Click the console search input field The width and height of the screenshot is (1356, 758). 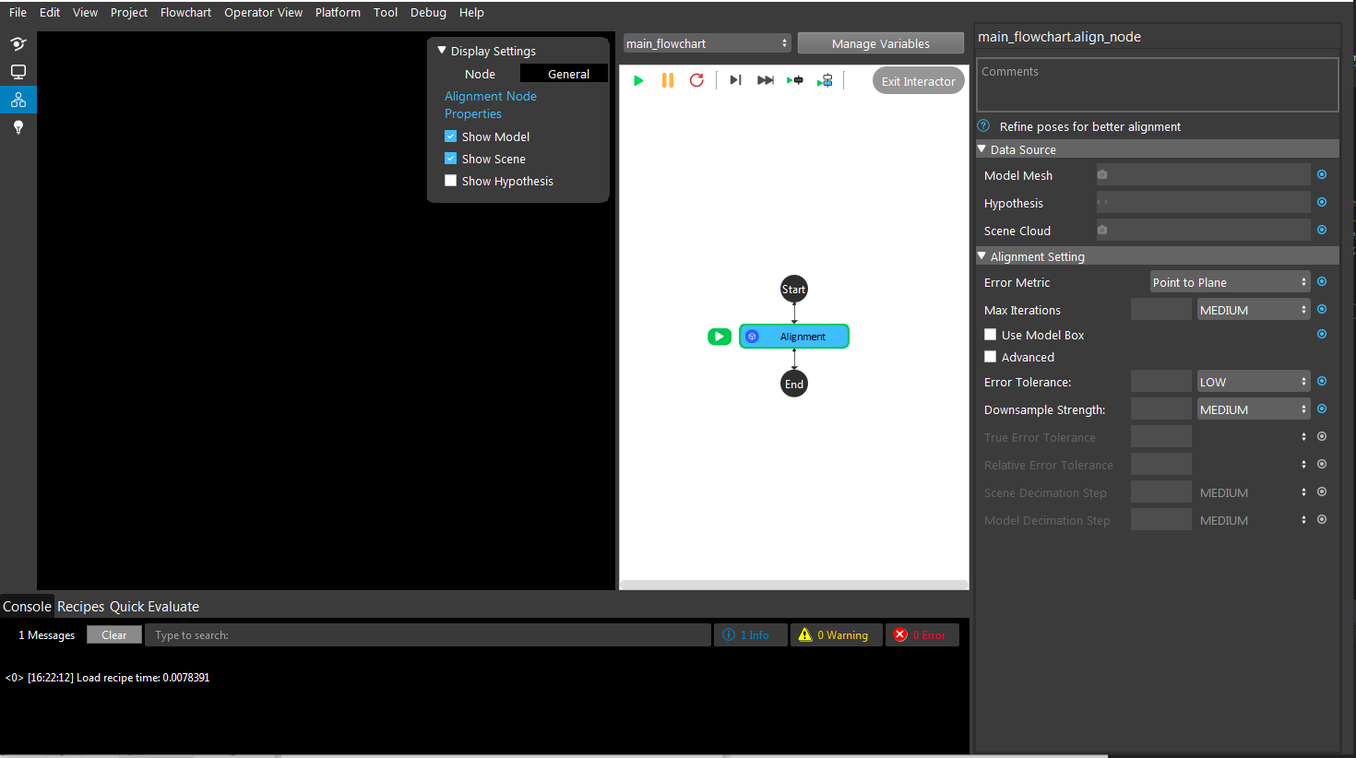coord(428,635)
